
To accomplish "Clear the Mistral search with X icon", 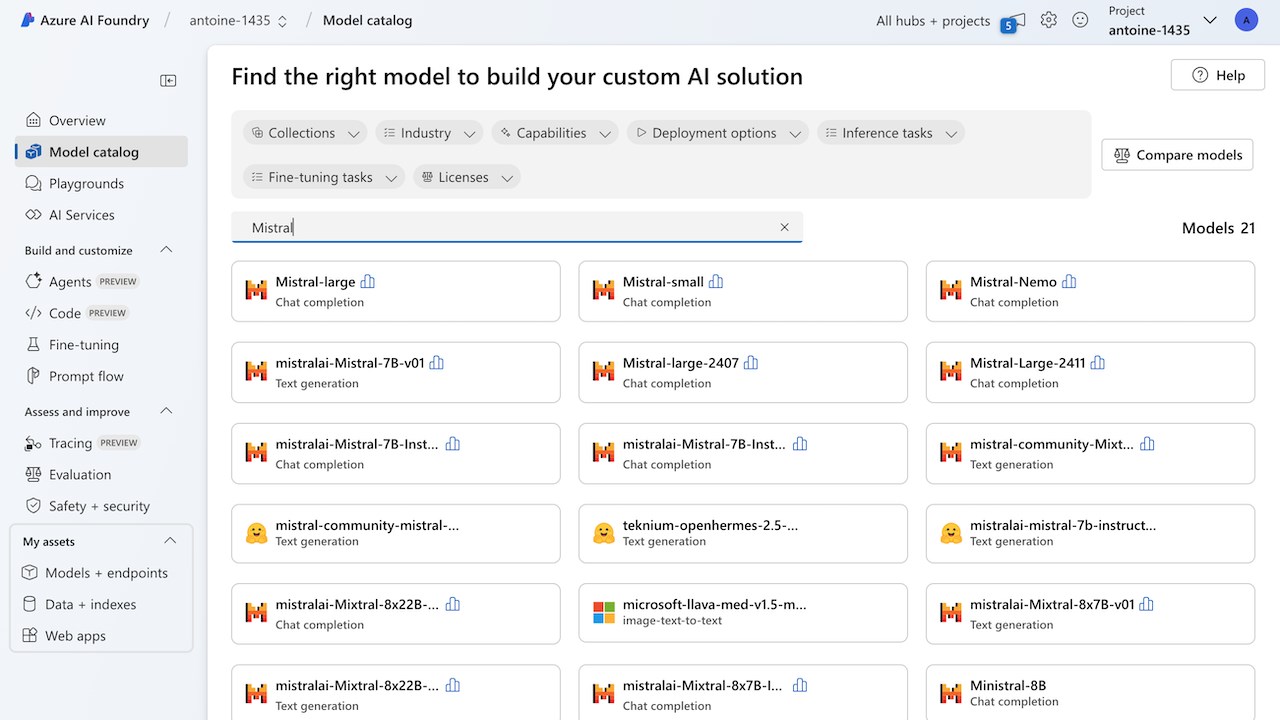I will (785, 227).
